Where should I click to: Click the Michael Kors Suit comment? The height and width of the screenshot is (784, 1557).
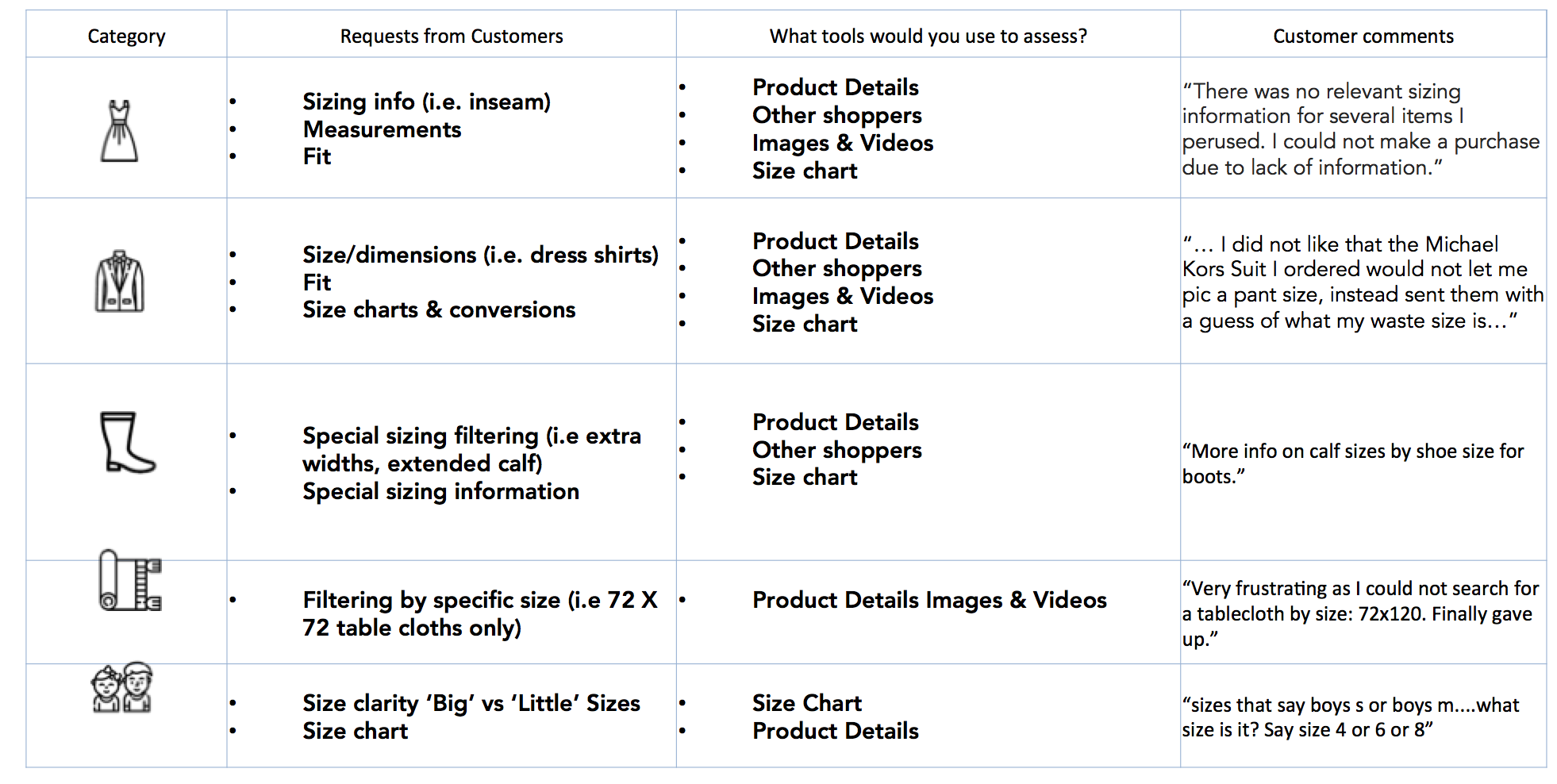1363,282
